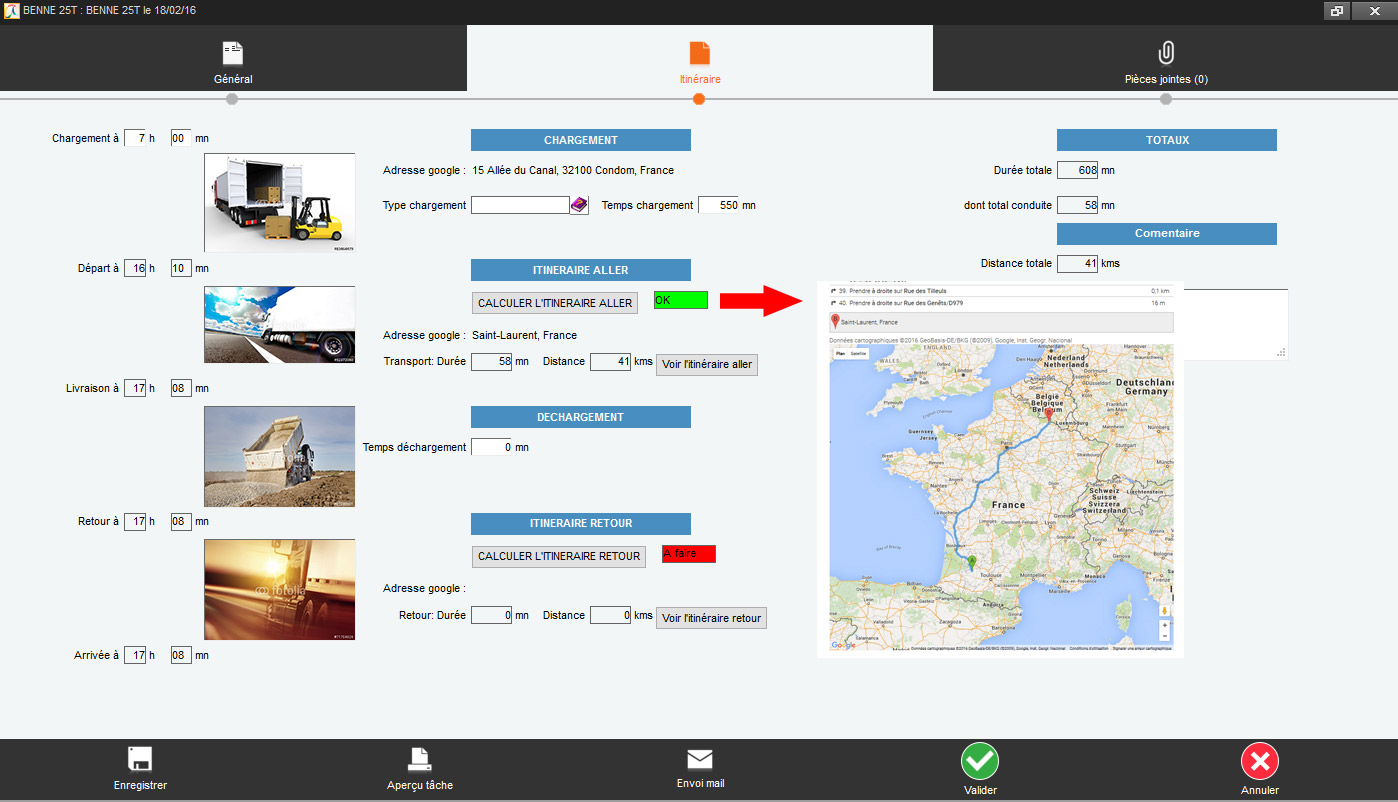Click the ITINERAIRE RETOUR section header
This screenshot has width=1398, height=802.
coord(581,523)
